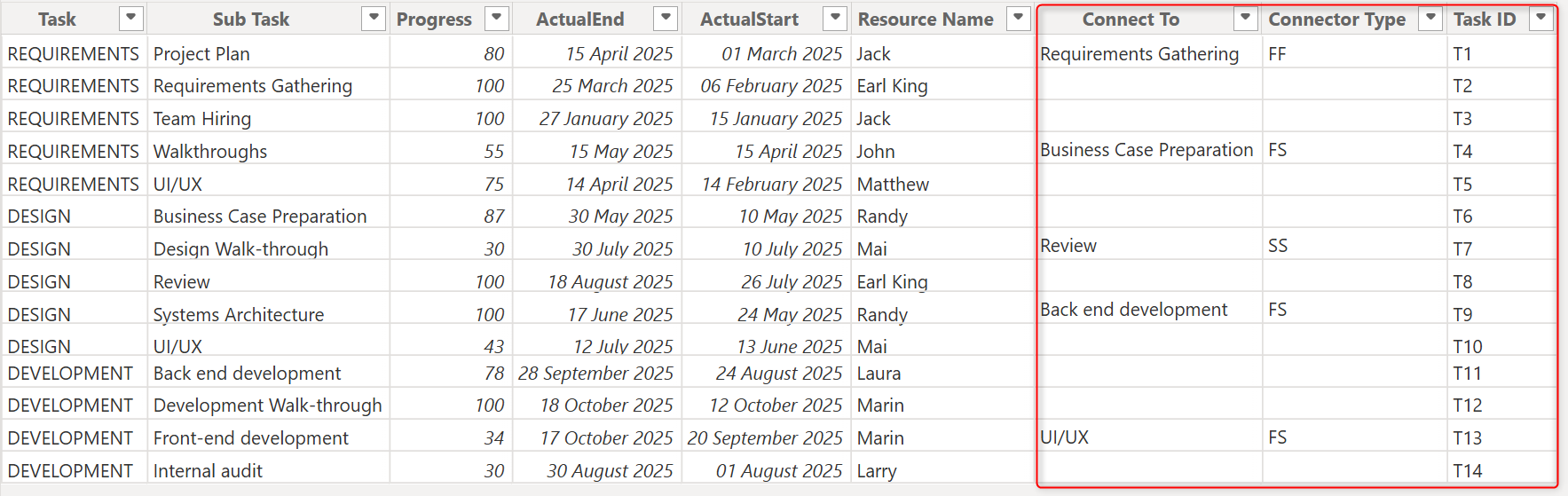This screenshot has height=496, width=1568.
Task: Open the Task column filter dropdown
Action: 130,18
